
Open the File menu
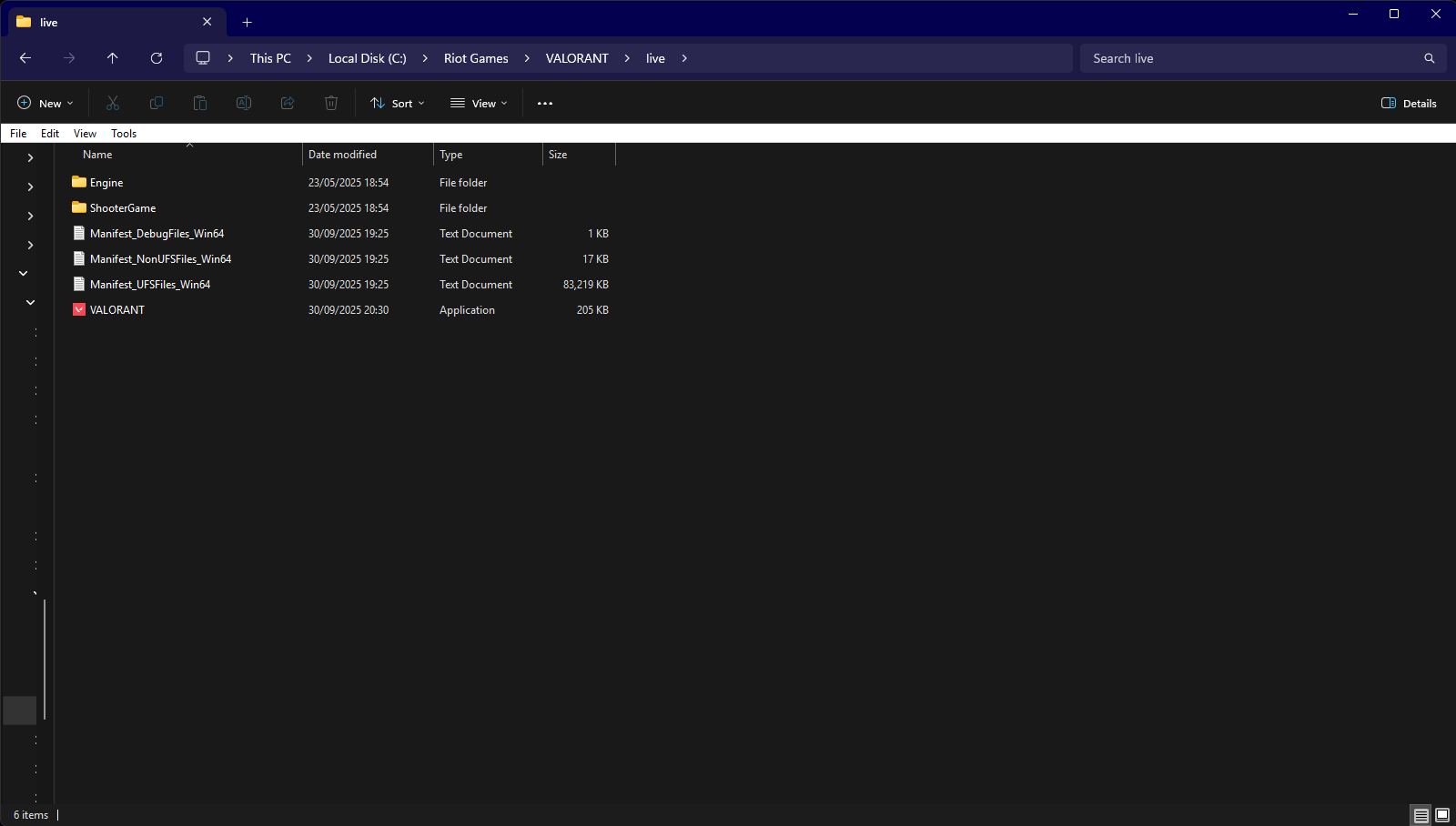[x=18, y=134]
